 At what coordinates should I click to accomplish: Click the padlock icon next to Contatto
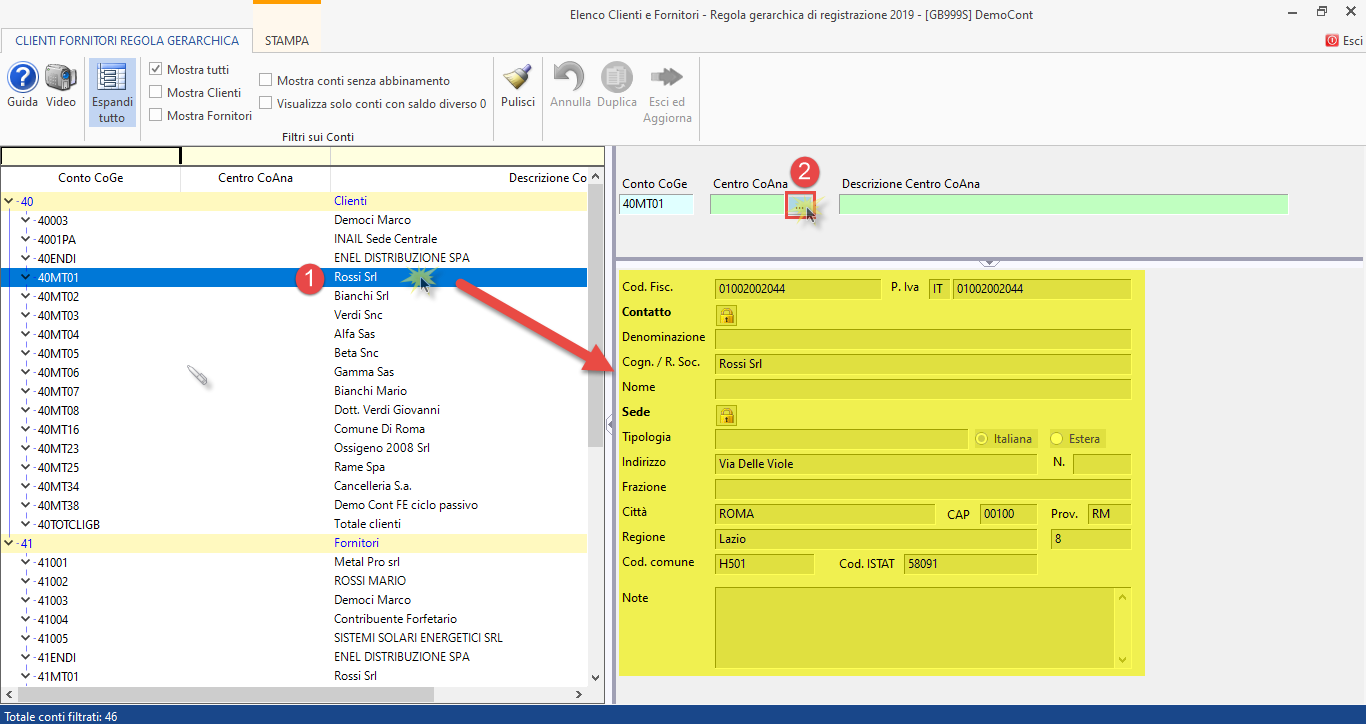click(726, 315)
